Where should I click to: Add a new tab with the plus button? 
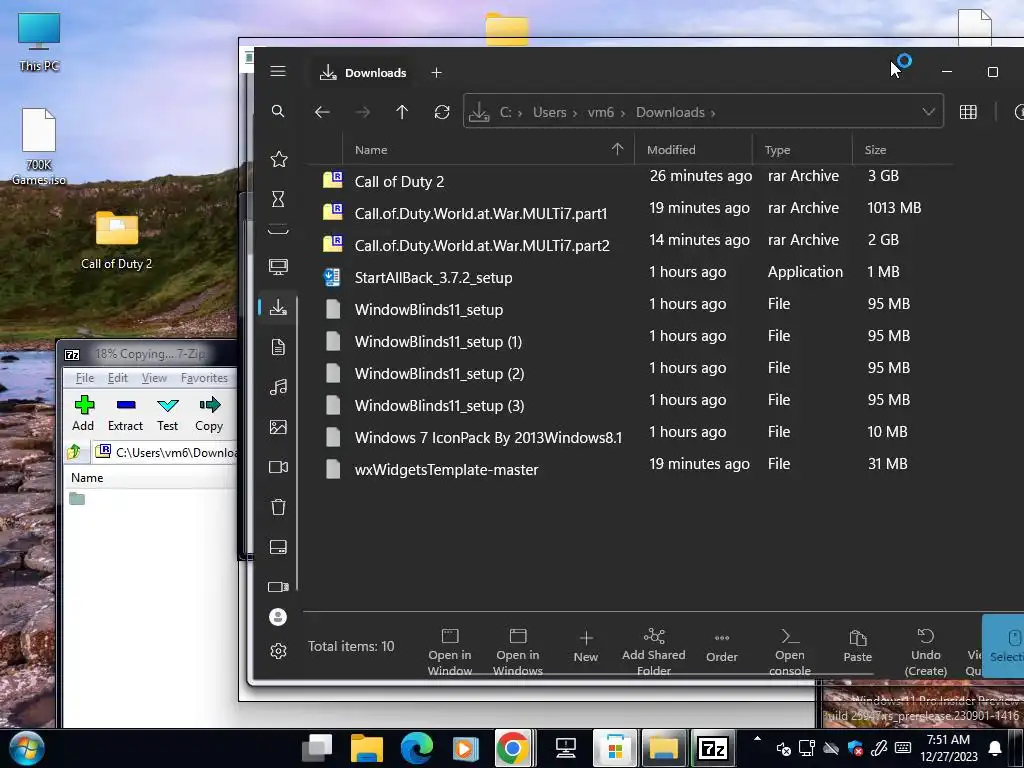(x=436, y=72)
